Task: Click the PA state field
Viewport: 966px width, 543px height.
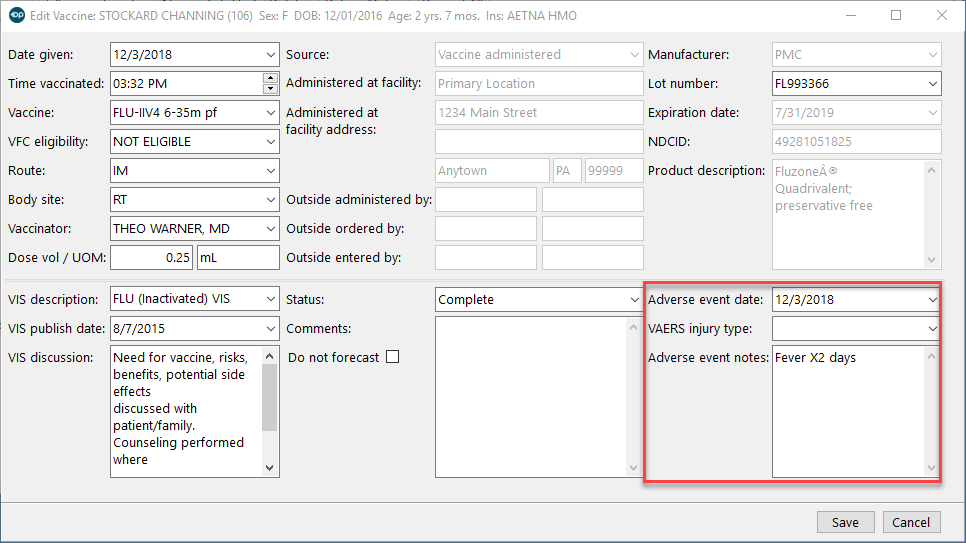Action: pos(567,171)
